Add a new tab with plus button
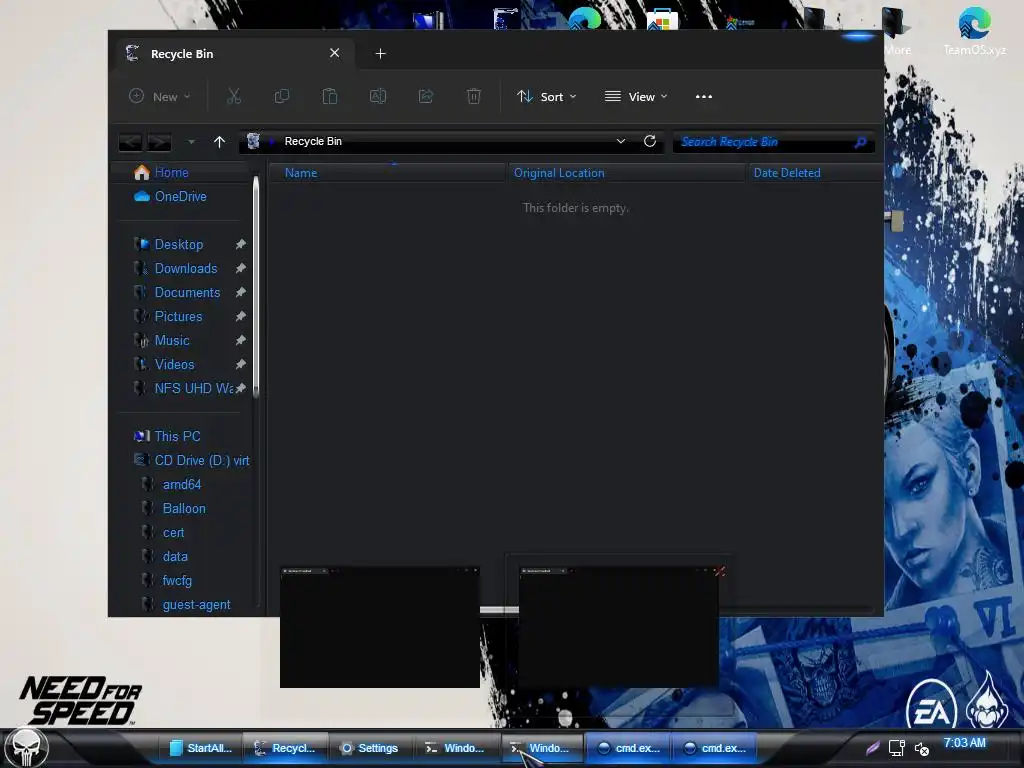This screenshot has height=768, width=1024. 381,54
